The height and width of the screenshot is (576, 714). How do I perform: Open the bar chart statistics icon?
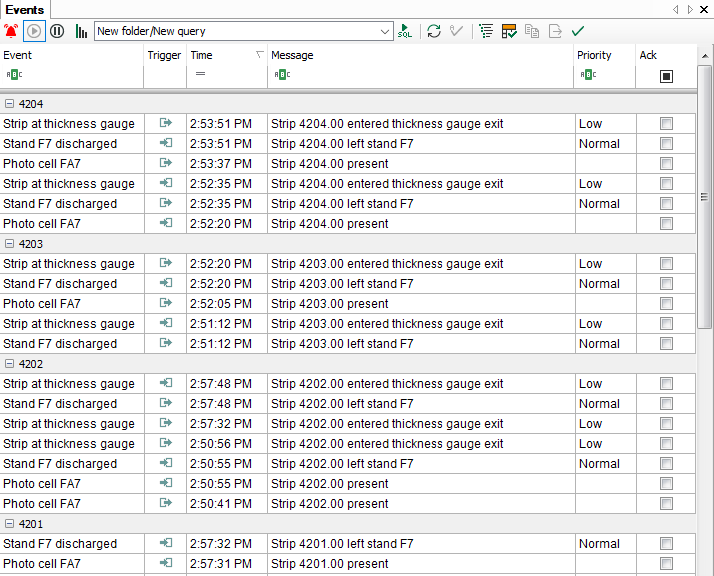81,31
